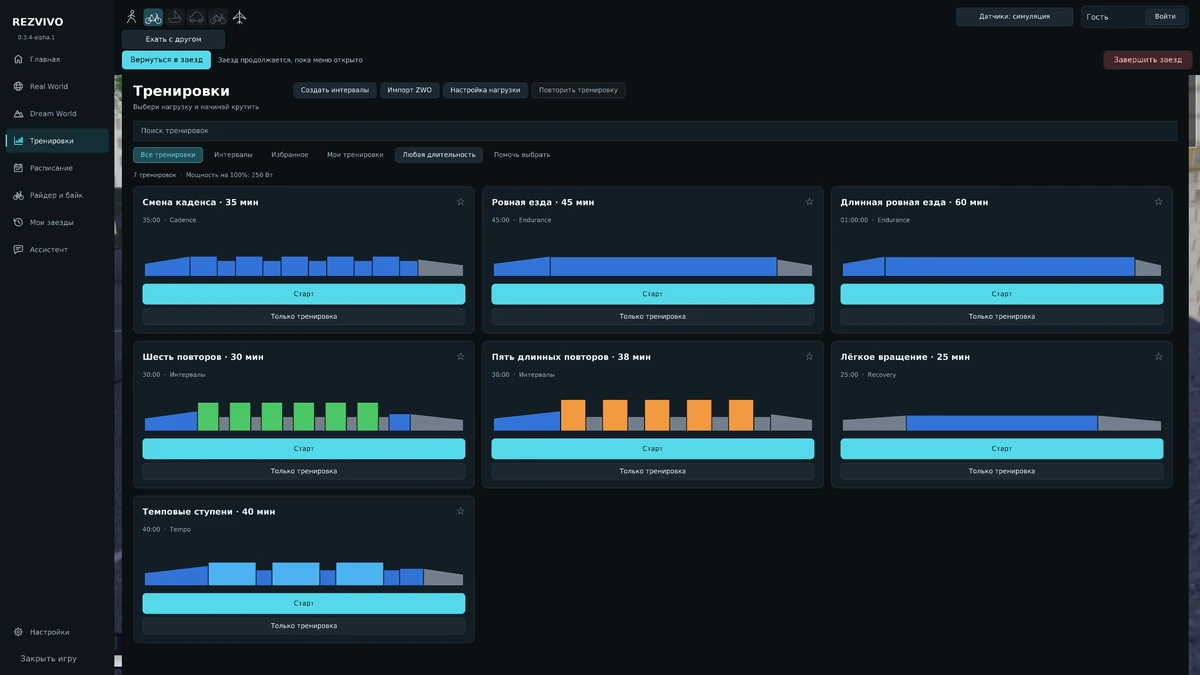Select the airplane mode icon
Image resolution: width=1200 pixels, height=675 pixels.
click(x=239, y=17)
